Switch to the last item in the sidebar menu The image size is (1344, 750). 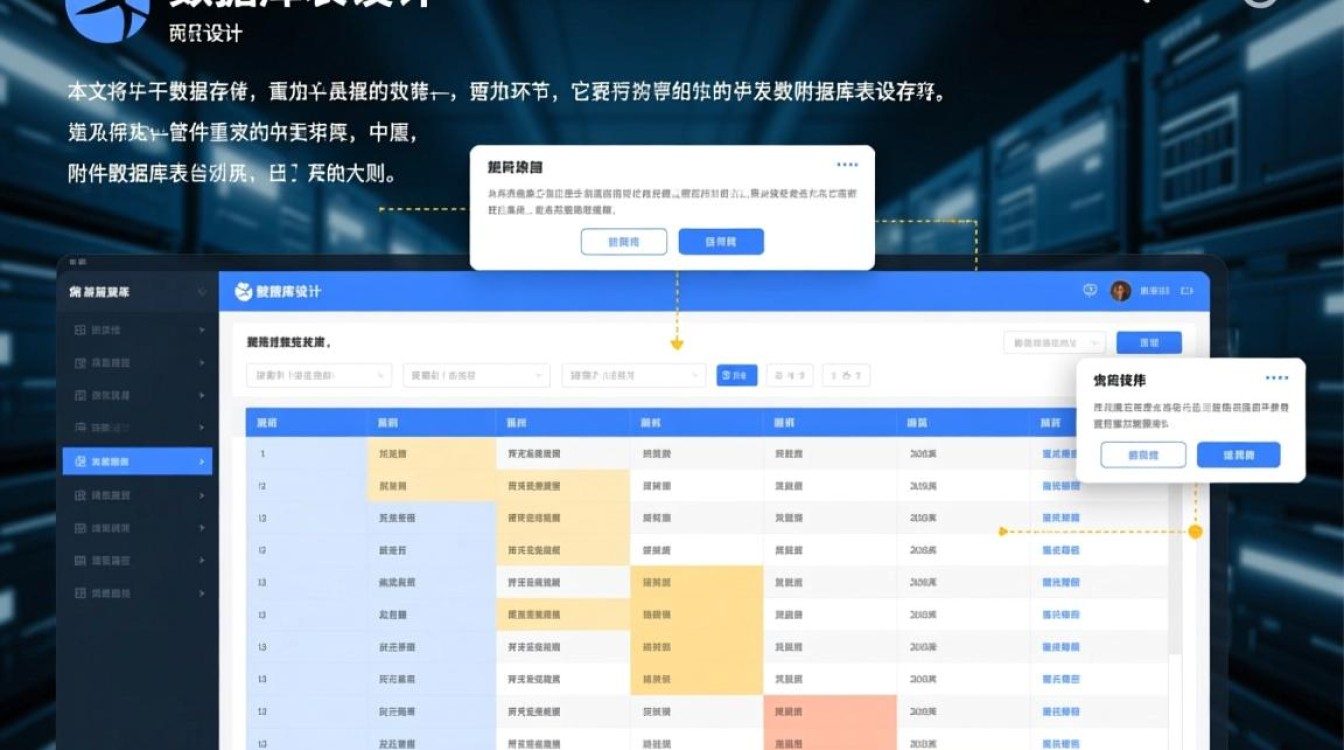pyautogui.click(x=136, y=593)
